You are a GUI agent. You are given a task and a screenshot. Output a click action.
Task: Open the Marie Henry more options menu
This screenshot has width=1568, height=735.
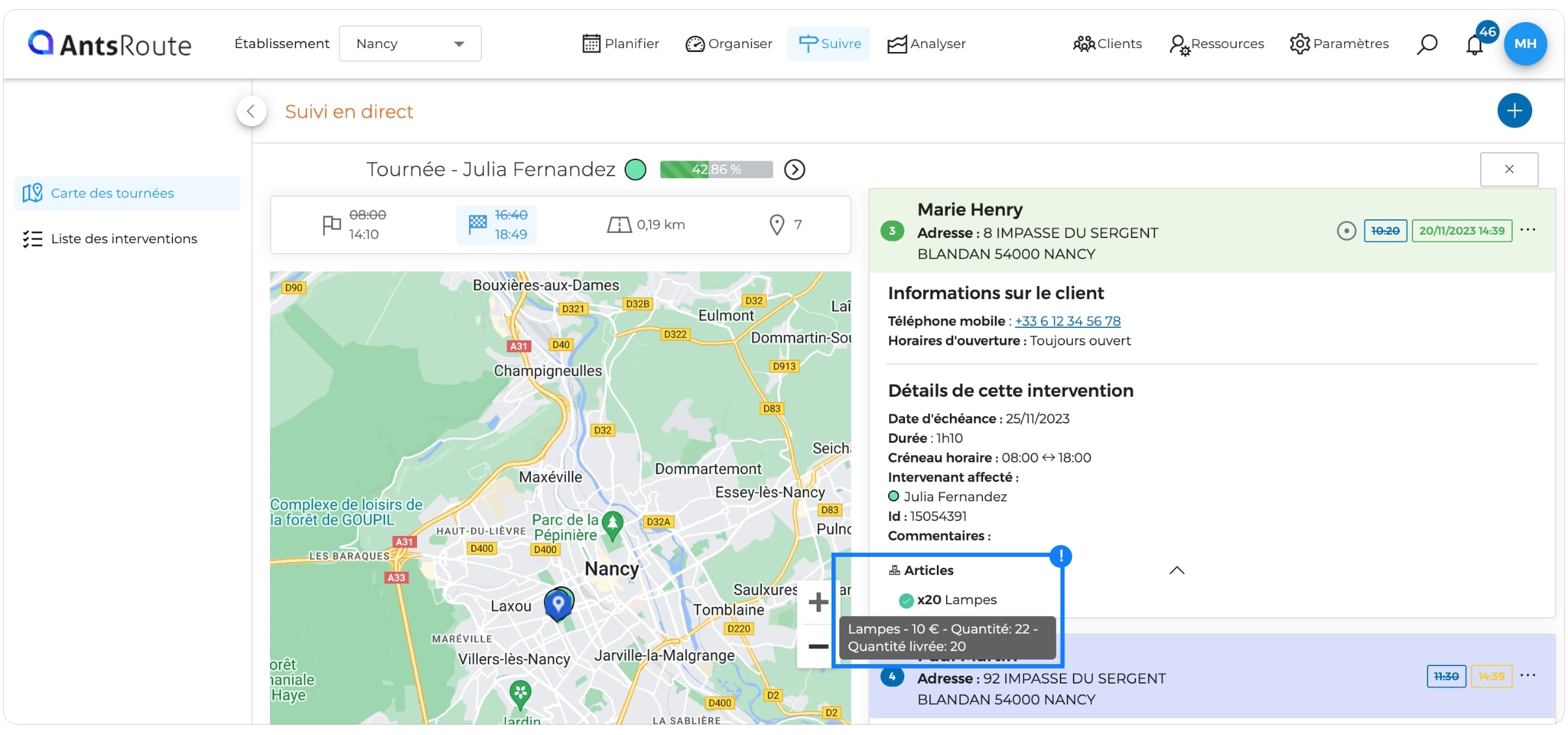[x=1528, y=230]
